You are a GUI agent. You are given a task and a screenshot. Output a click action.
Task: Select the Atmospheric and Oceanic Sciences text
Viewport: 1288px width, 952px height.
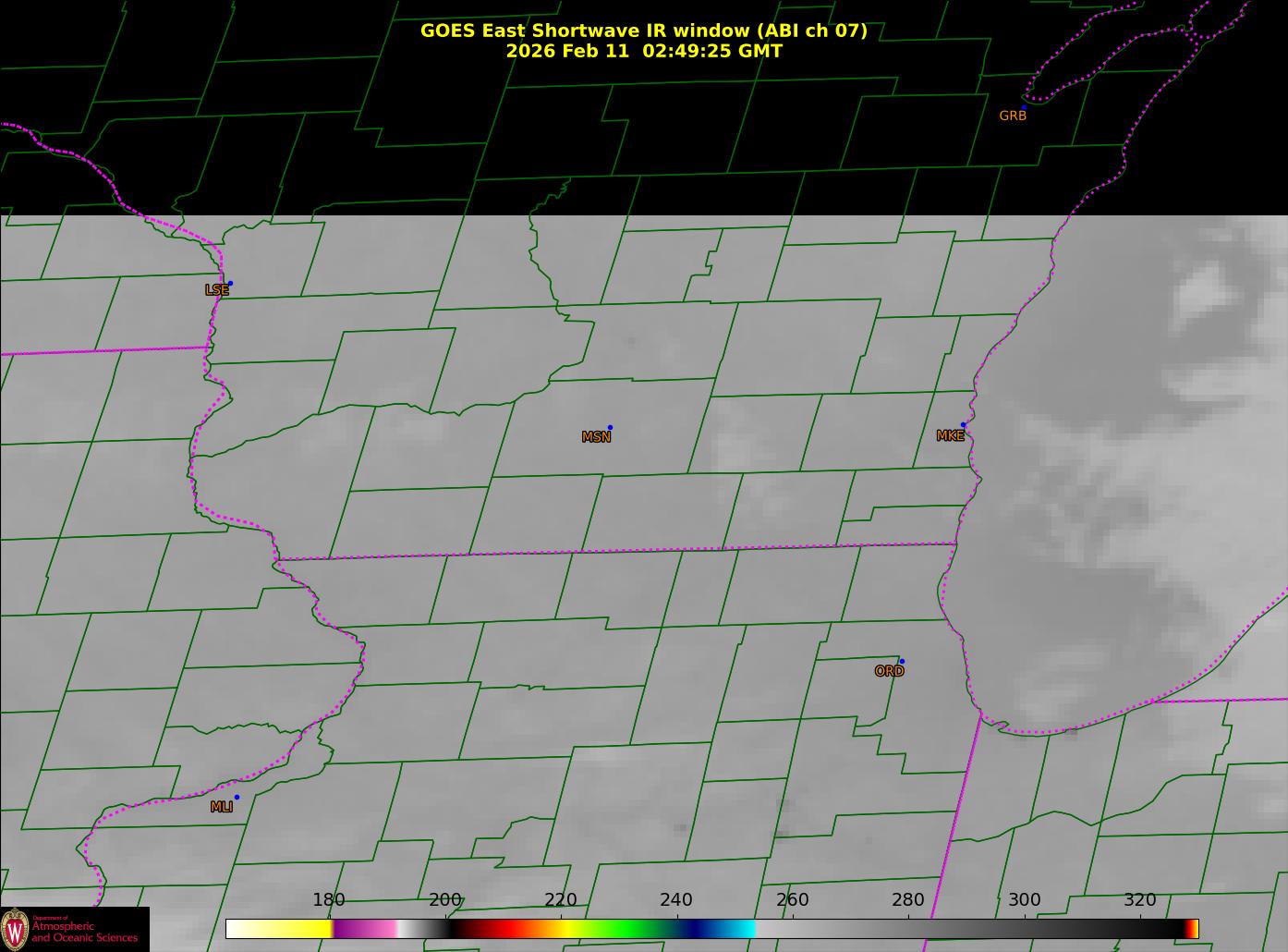coord(85,932)
